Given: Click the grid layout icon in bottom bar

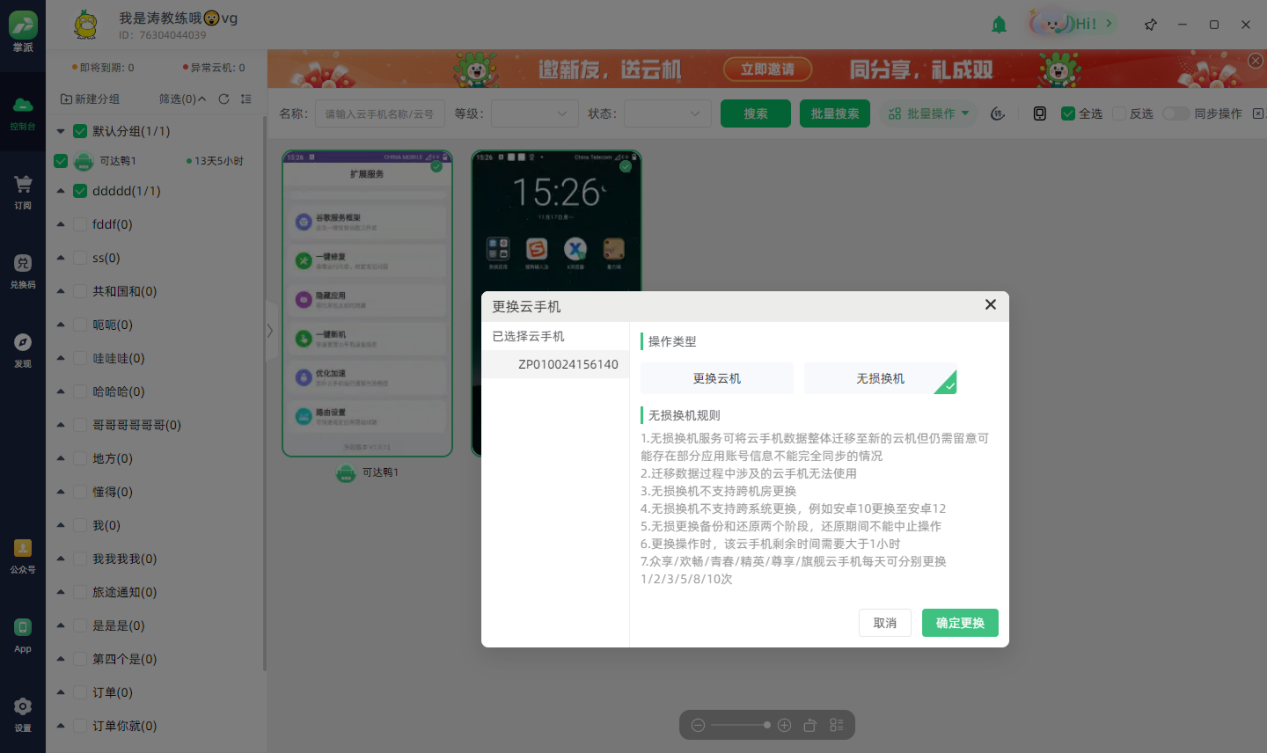Looking at the screenshot, I should (837, 725).
